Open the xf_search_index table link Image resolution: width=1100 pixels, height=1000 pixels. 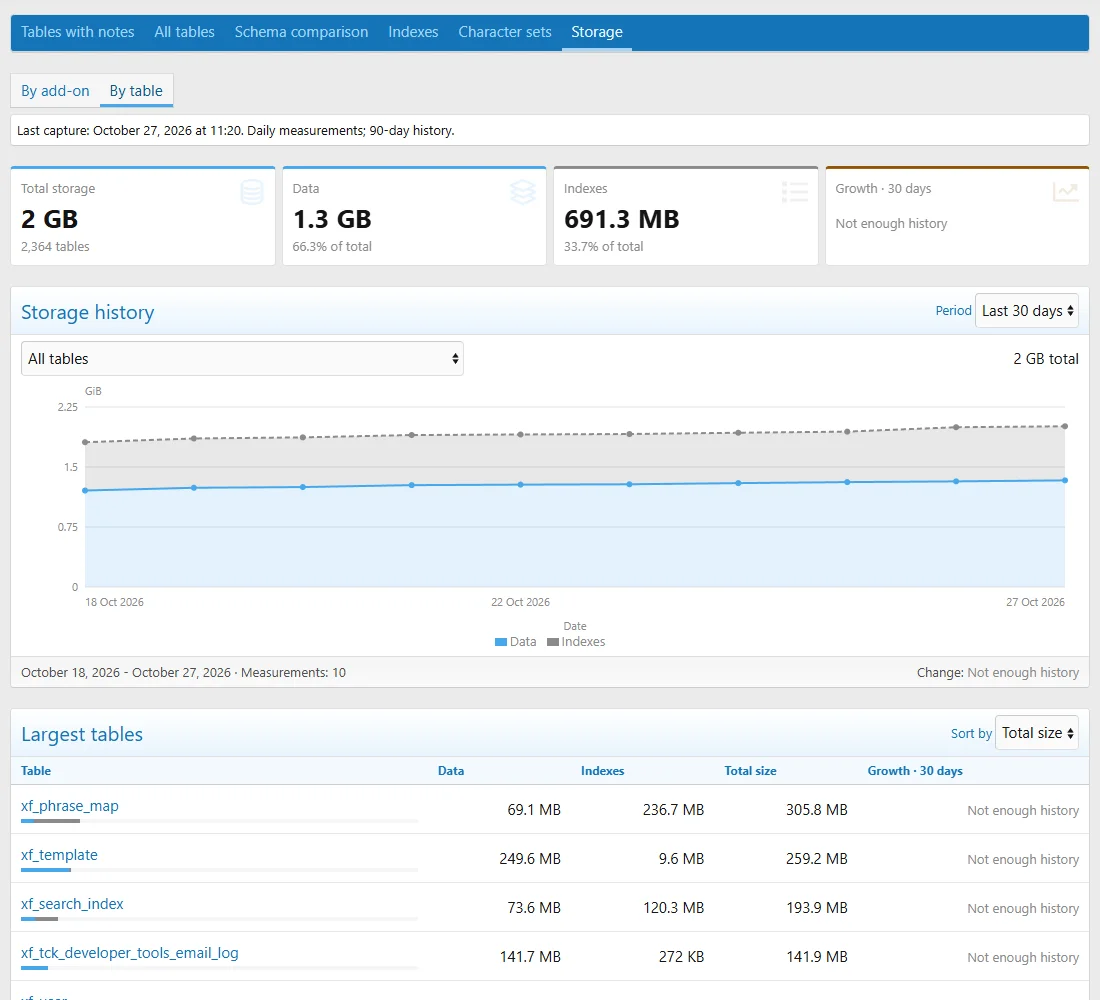pyautogui.click(x=72, y=904)
